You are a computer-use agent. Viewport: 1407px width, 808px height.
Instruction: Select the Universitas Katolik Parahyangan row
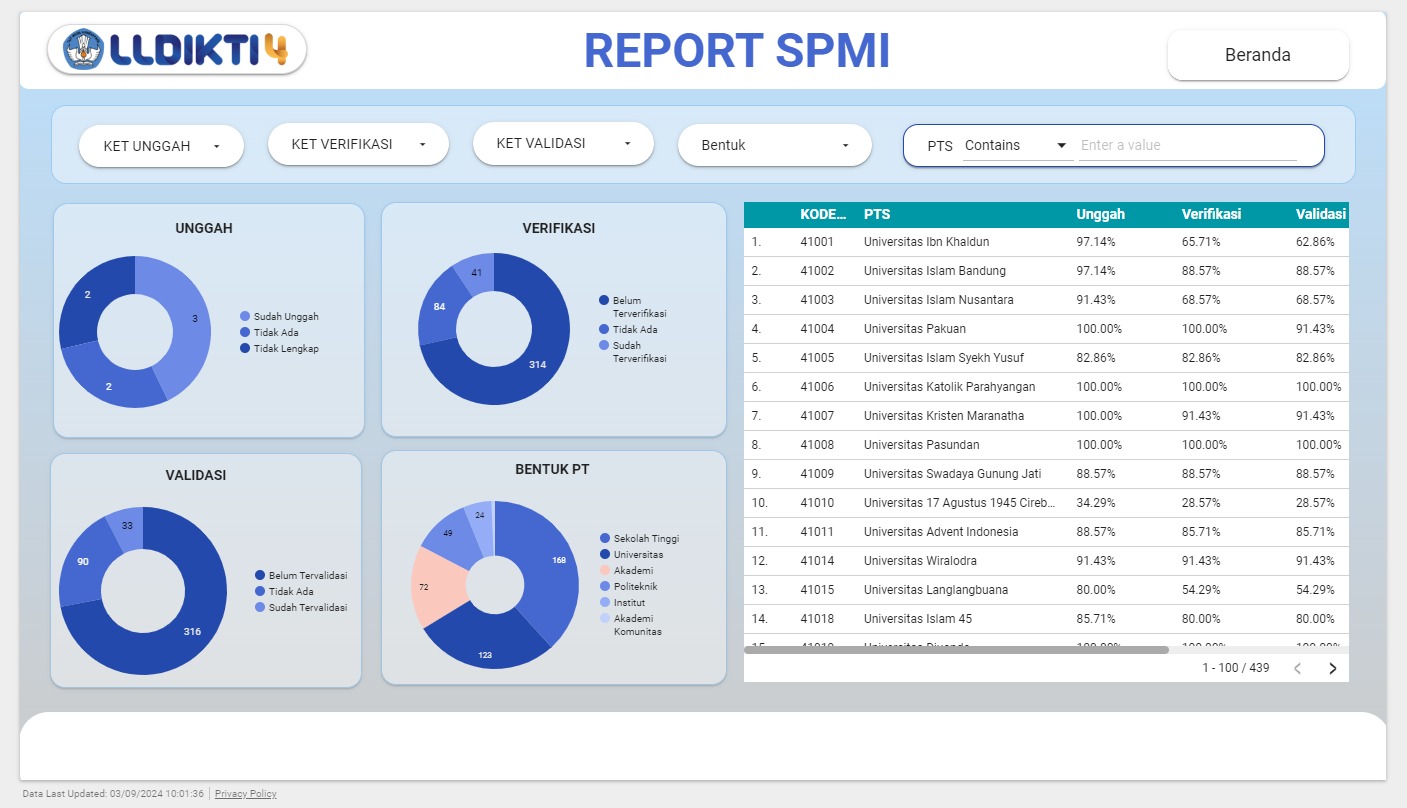click(x=1046, y=387)
